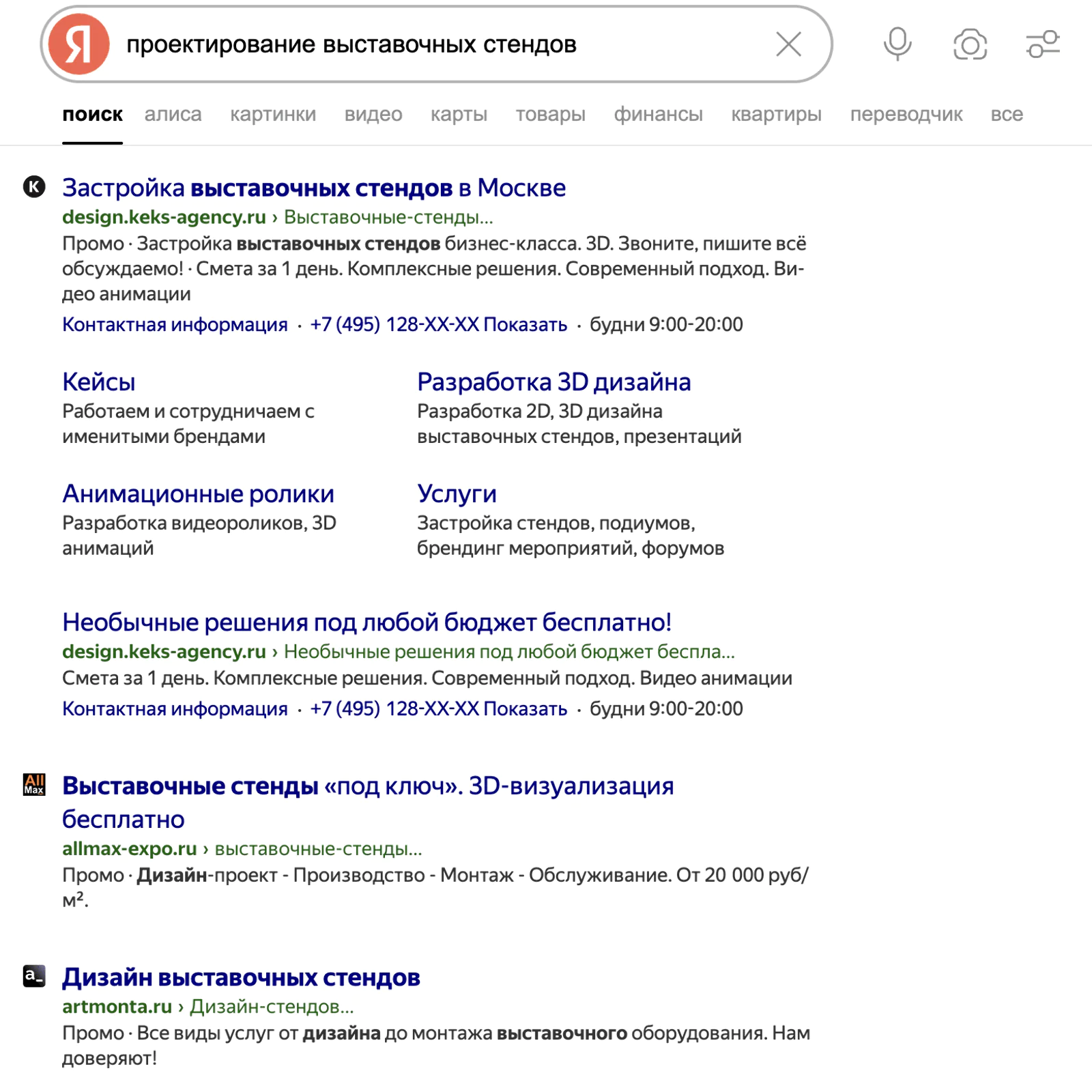
Task: Click design.keks-agency.ru URL in first result
Action: 164,217
